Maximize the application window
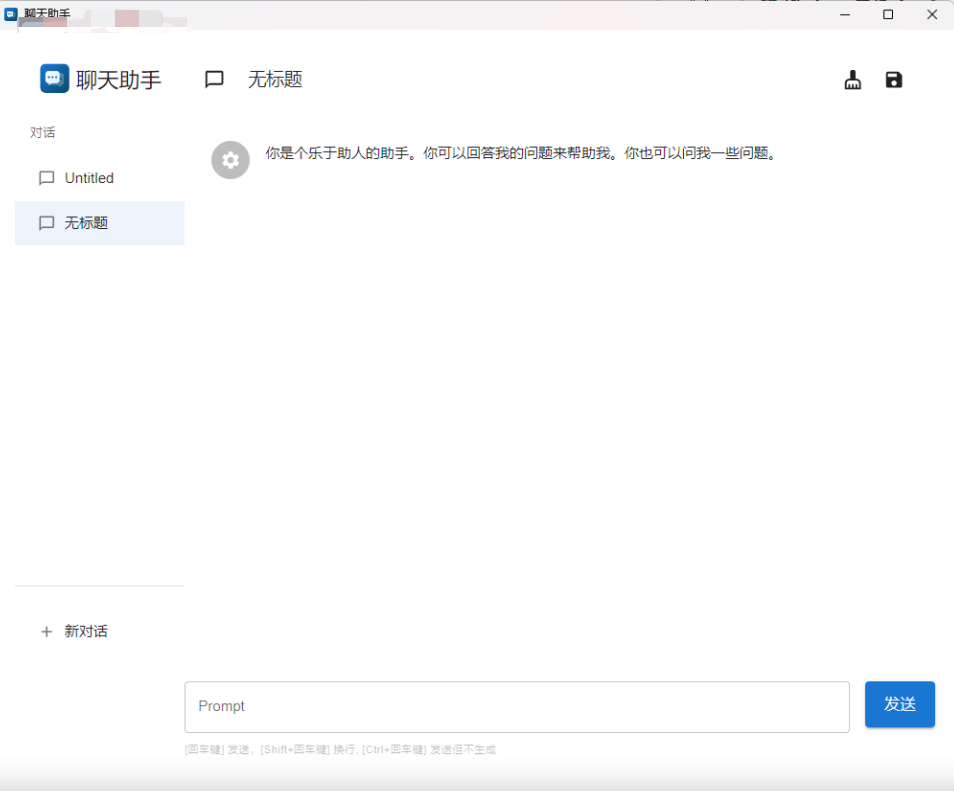This screenshot has width=954, height=791. tap(886, 14)
